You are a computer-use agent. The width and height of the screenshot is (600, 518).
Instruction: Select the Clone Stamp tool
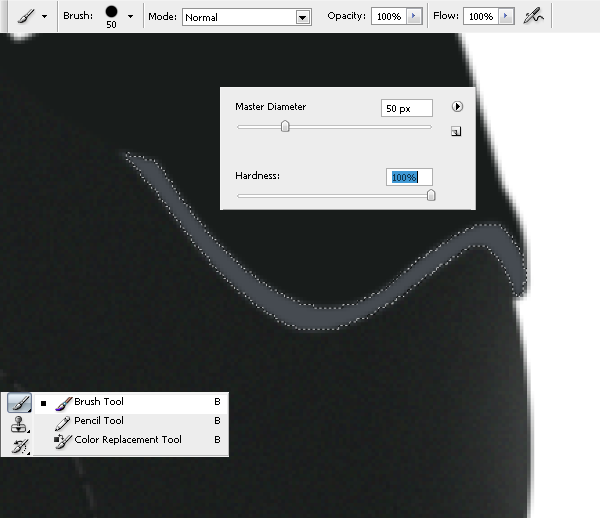[19, 425]
